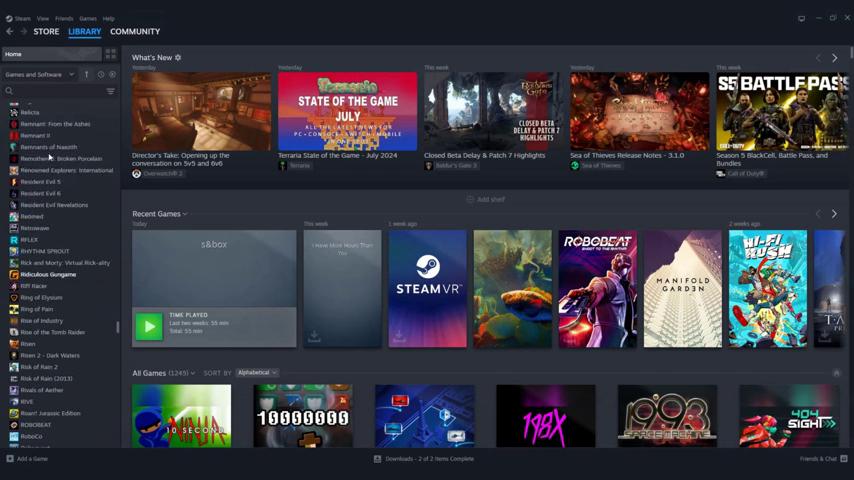Click the forward navigation arrow
This screenshot has width=854, height=480.
tap(24, 32)
